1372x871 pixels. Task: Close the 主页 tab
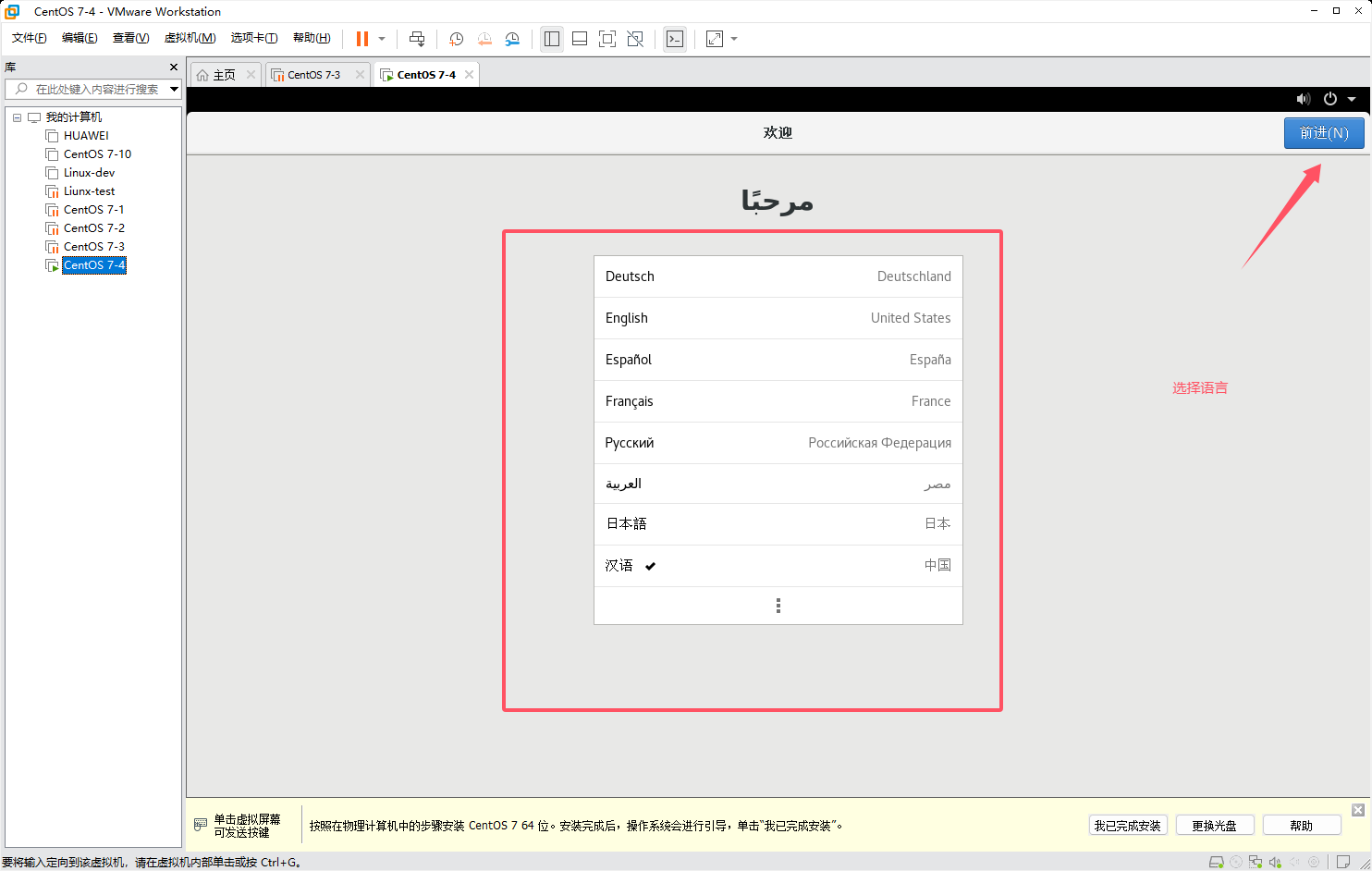(251, 75)
